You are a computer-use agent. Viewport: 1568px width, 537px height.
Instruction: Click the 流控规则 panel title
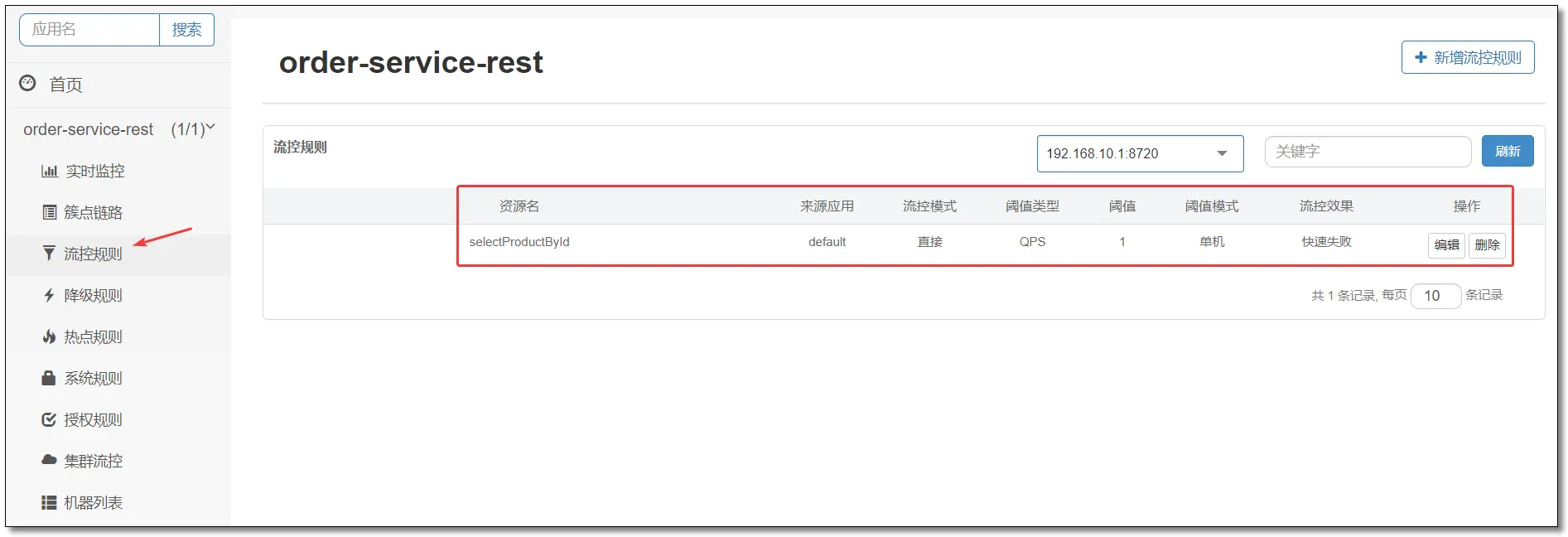[300, 148]
